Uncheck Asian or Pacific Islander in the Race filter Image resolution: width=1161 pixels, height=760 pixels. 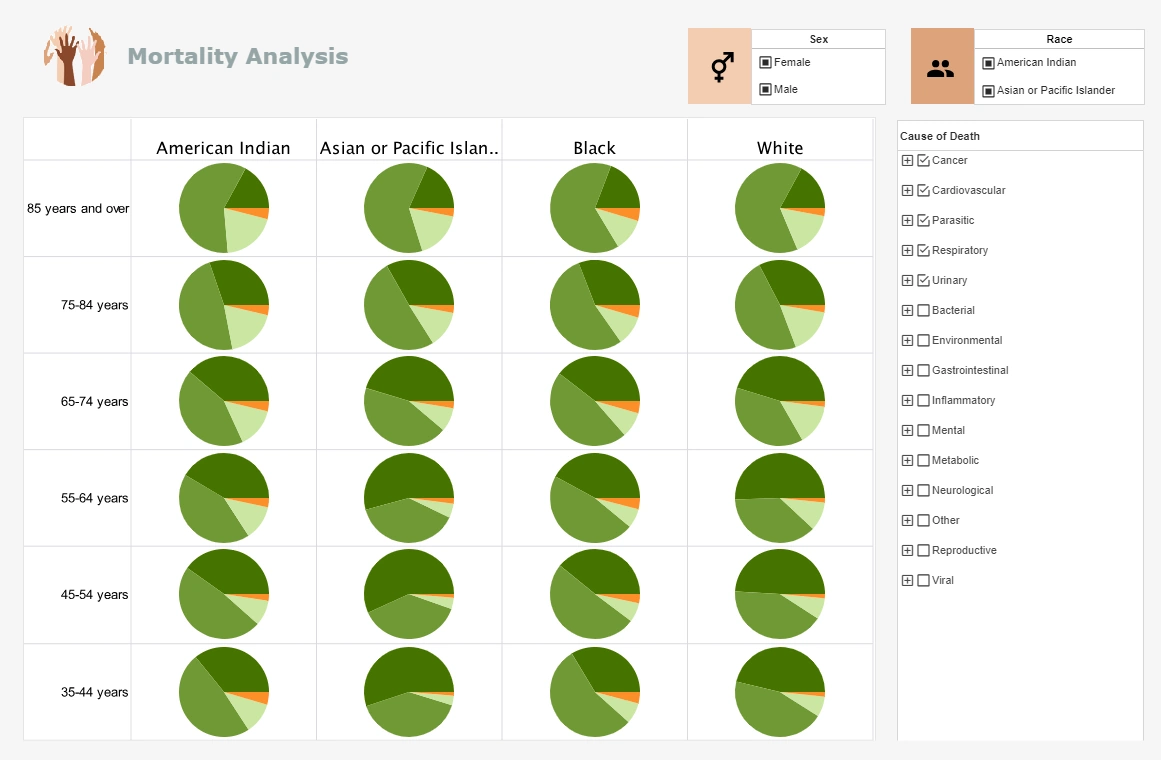coord(988,89)
